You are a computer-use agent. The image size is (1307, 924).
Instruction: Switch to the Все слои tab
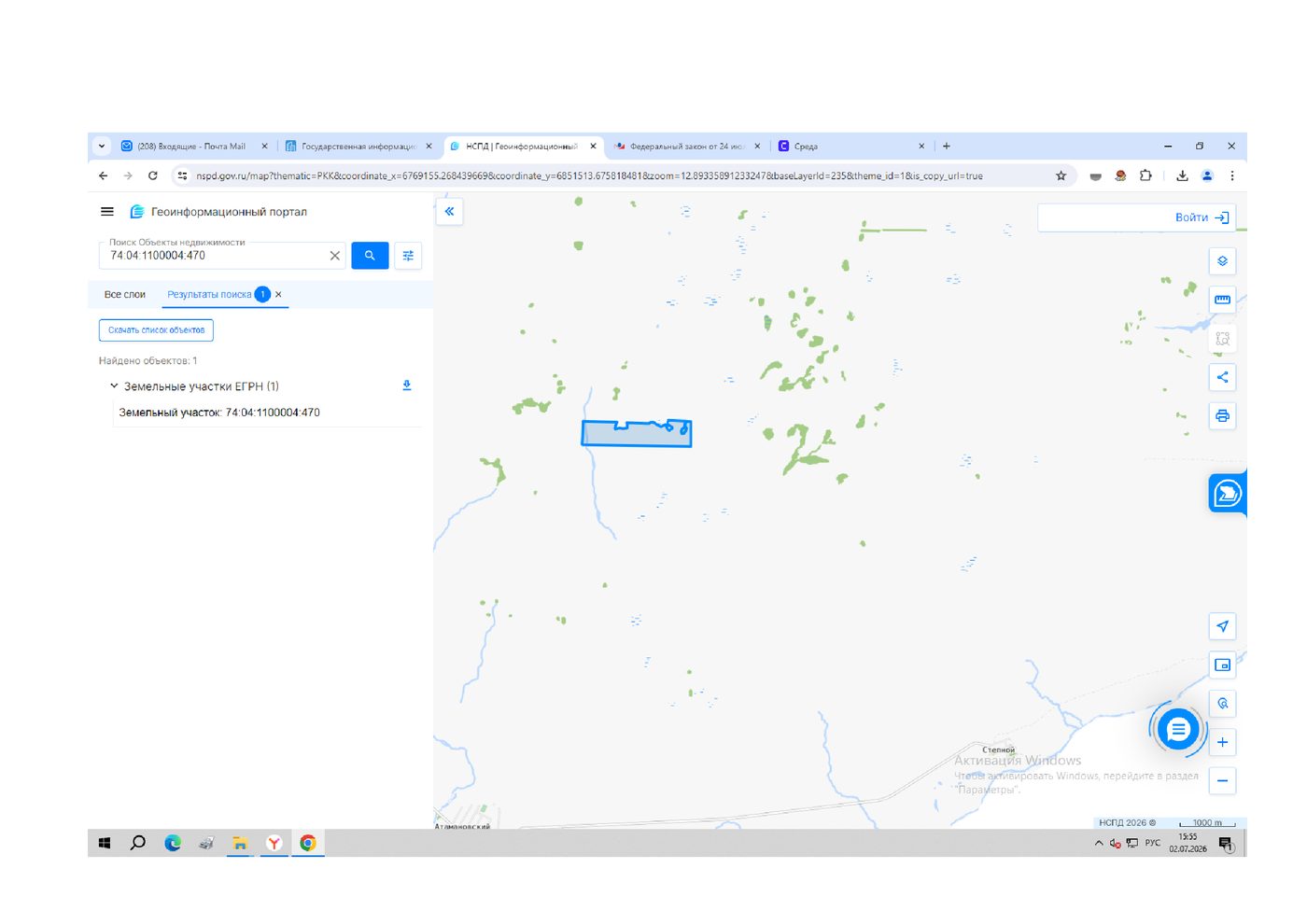pyautogui.click(x=125, y=294)
